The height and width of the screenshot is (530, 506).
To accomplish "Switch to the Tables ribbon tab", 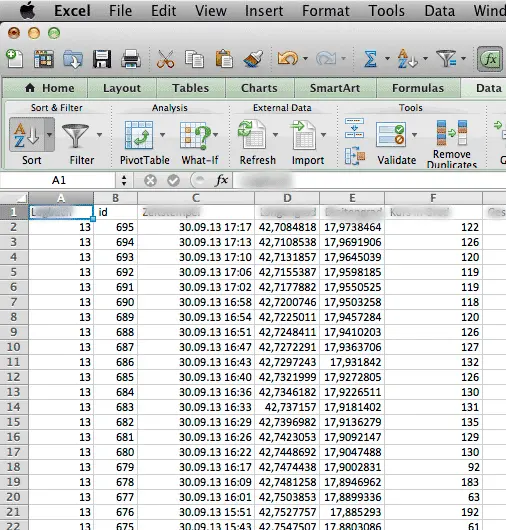I will coord(191,88).
